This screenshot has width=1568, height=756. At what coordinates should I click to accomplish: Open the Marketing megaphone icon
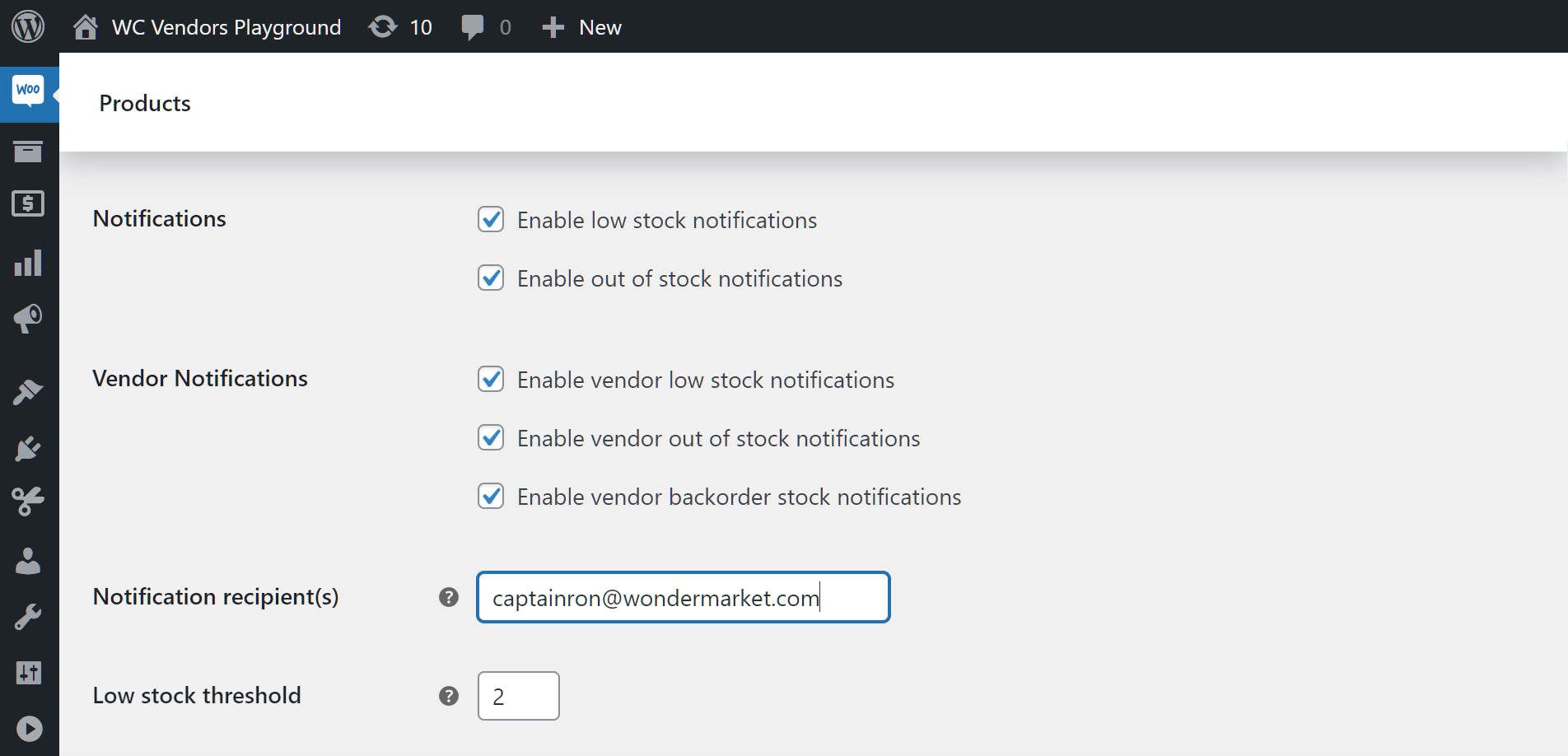coord(28,318)
